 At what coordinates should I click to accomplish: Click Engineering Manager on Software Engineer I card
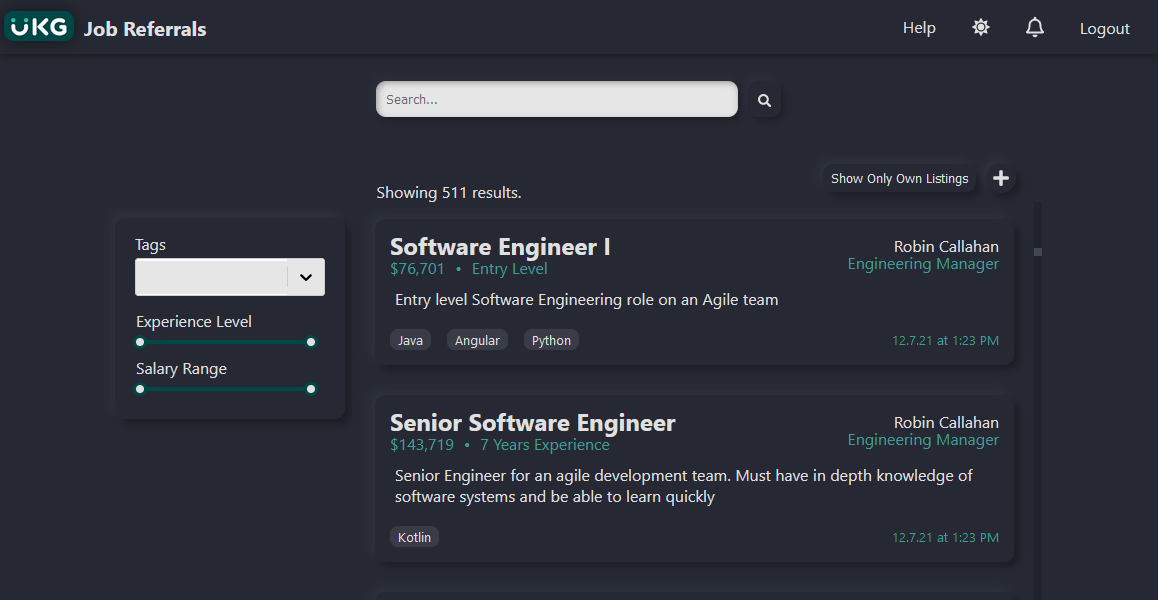coord(923,264)
